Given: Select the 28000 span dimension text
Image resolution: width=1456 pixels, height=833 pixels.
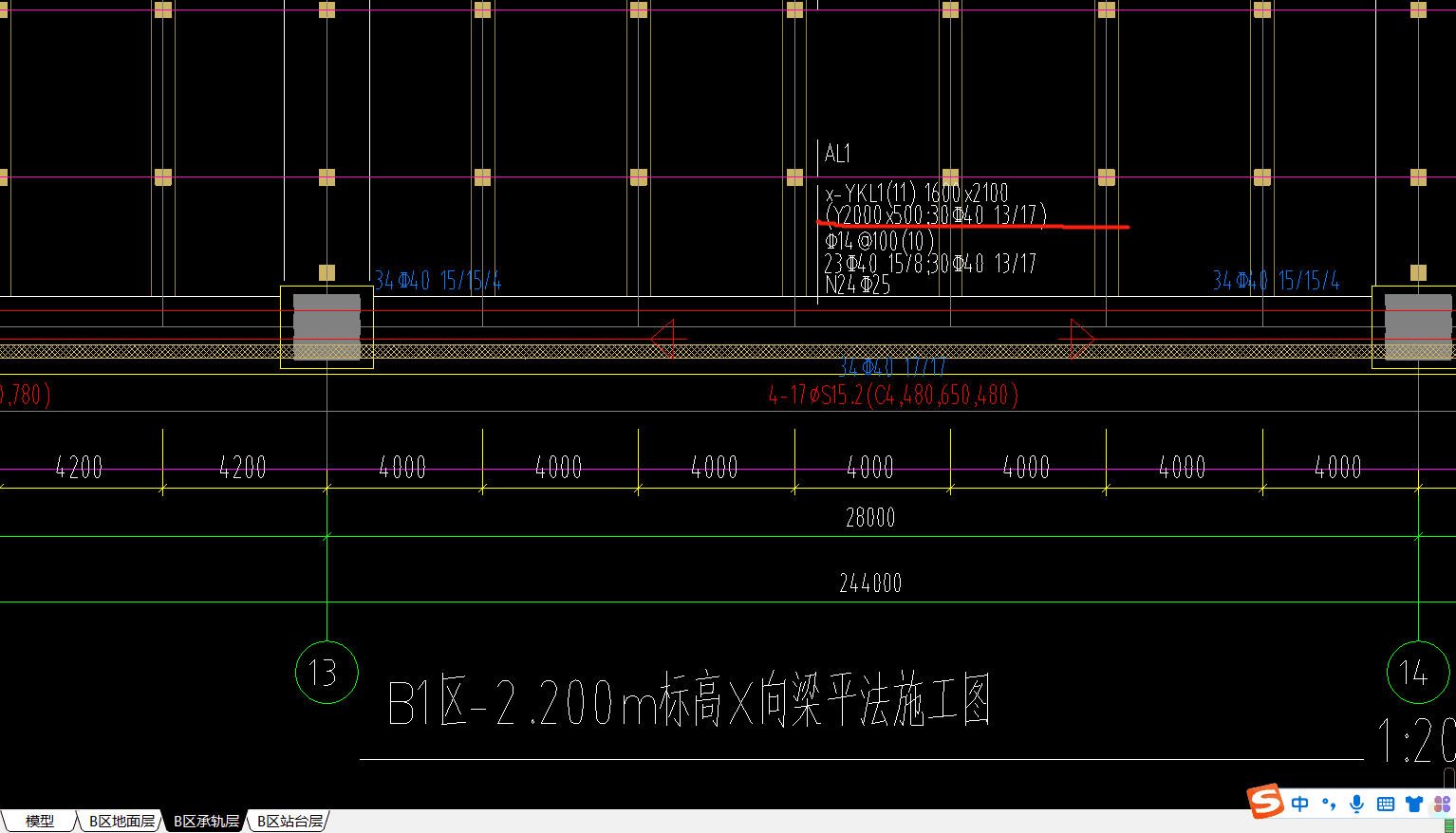Looking at the screenshot, I should coord(870,517).
